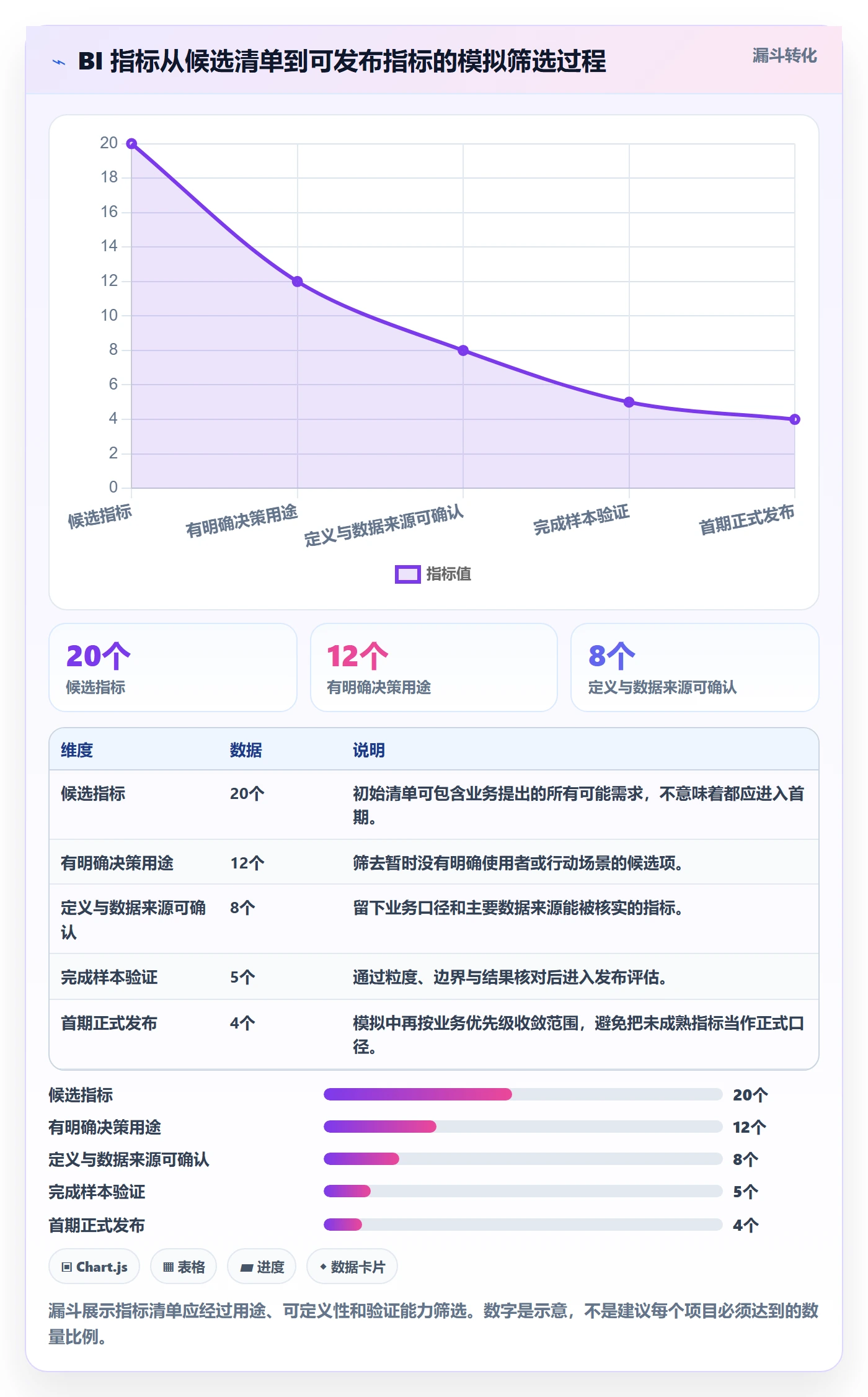Click the description starting 留下业务口径
This screenshot has height=1397, width=868.
tap(518, 908)
